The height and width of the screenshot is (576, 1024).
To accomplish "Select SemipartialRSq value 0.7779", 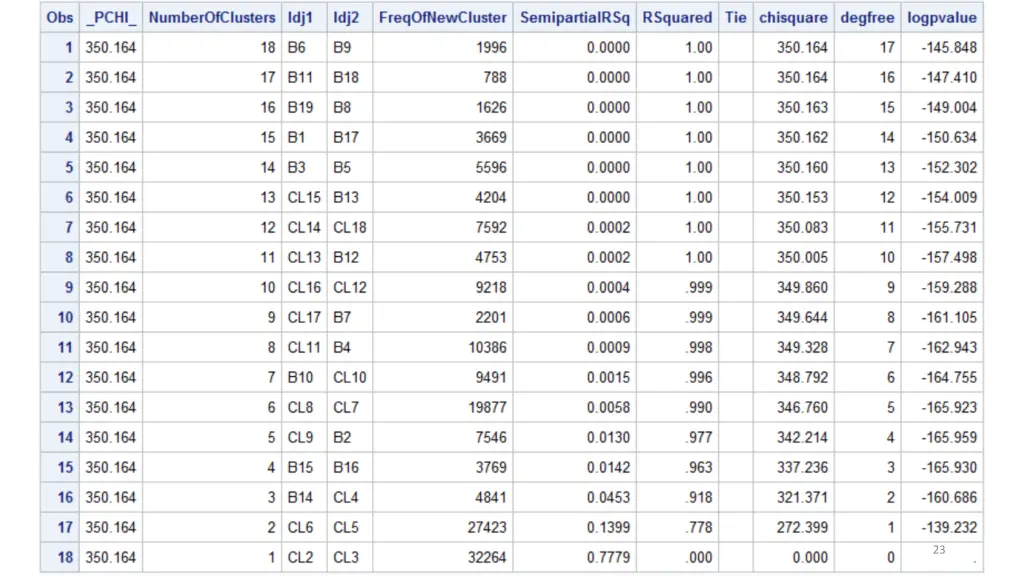I will tap(609, 558).
